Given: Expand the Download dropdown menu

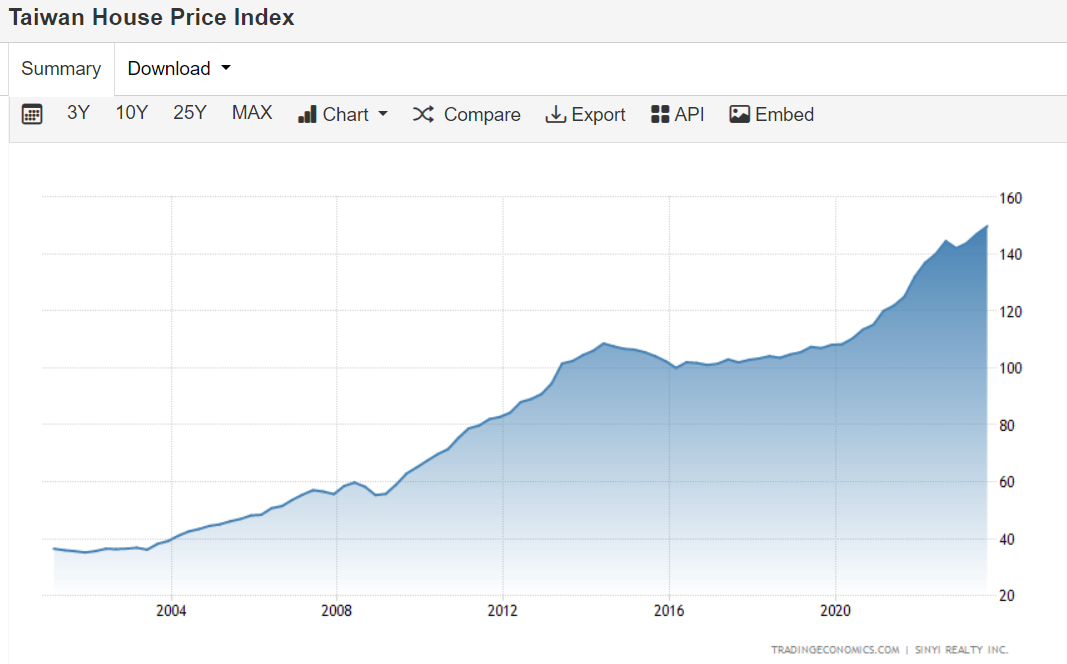Looking at the screenshot, I should (x=179, y=69).
